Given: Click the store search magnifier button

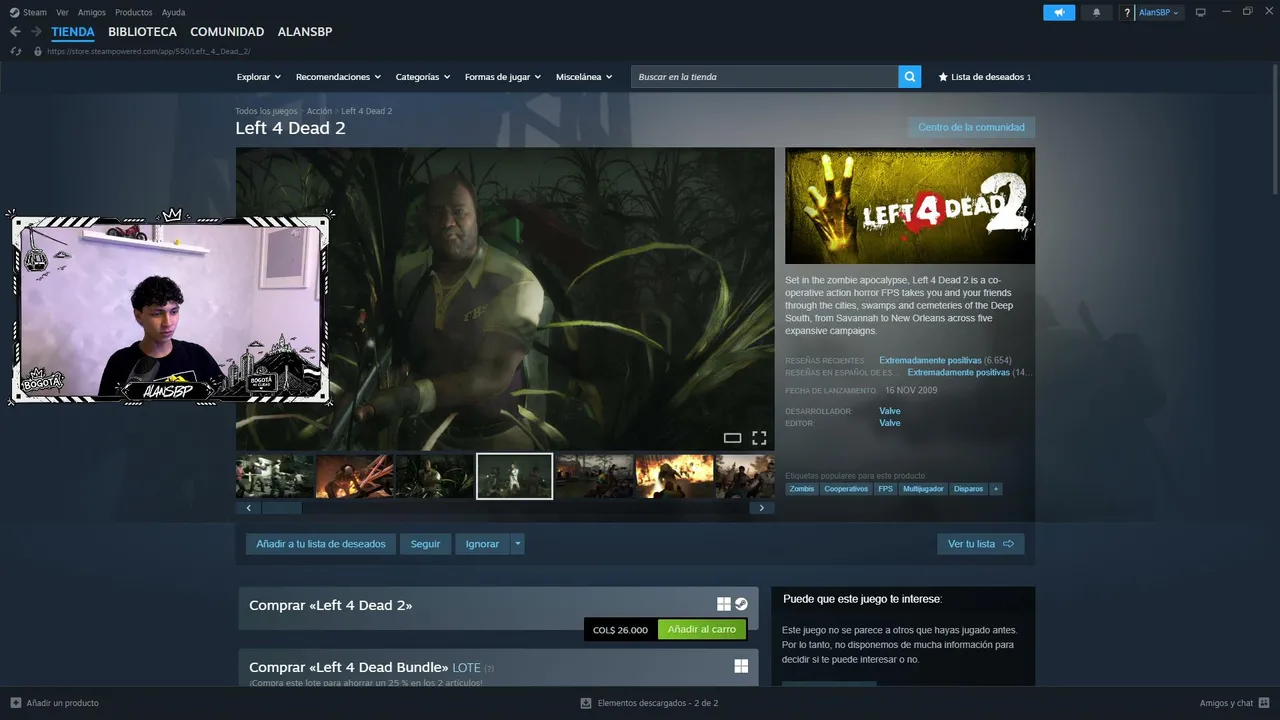Looking at the screenshot, I should coord(909,77).
